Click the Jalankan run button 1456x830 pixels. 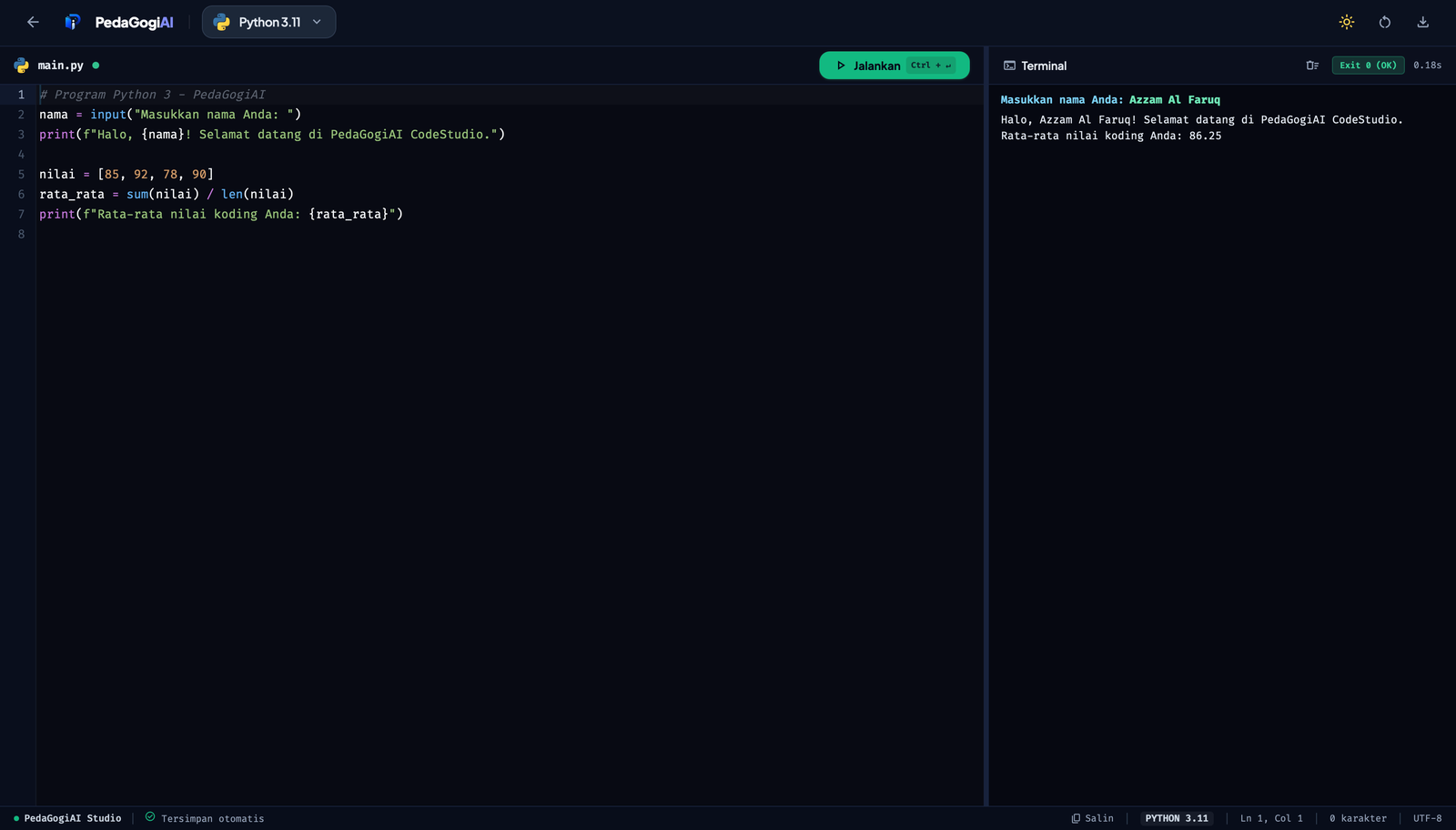[x=894, y=66]
